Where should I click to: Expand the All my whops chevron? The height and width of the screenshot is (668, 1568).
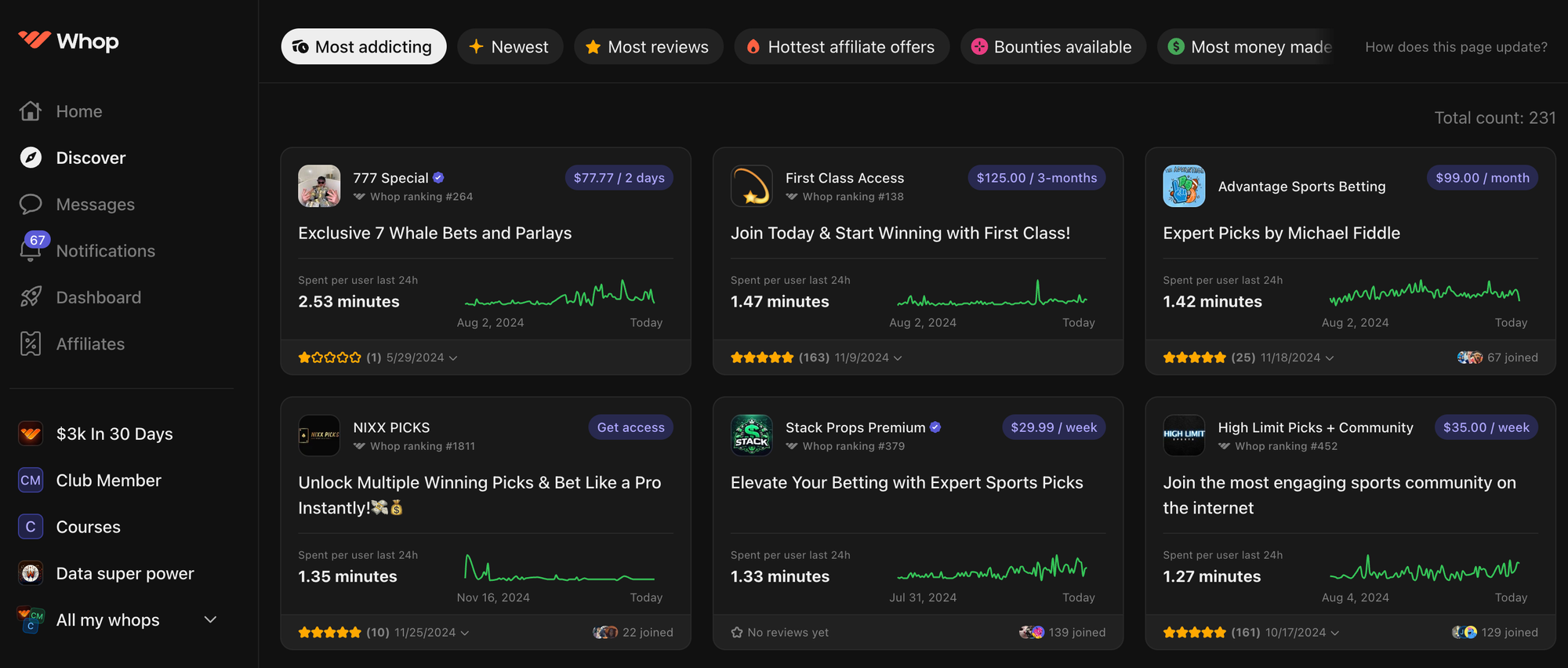(210, 619)
